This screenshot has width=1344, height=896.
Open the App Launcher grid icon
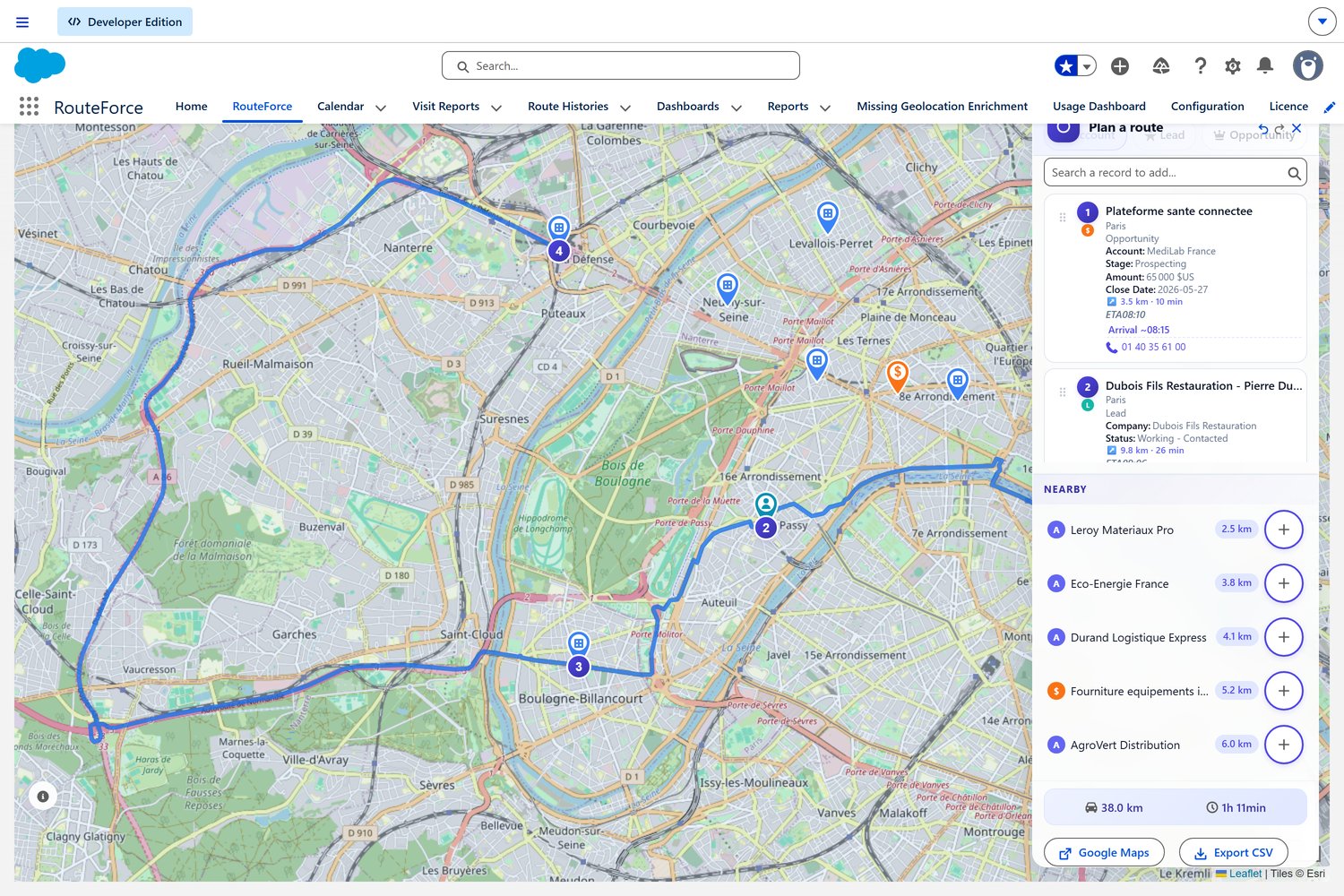29,106
